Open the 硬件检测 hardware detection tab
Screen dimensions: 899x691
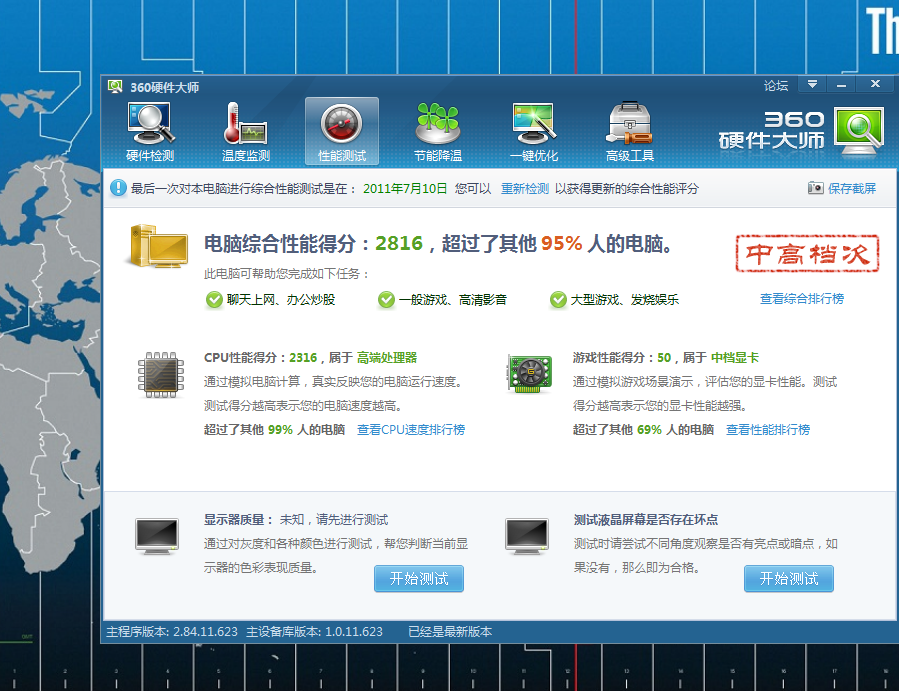(x=150, y=132)
